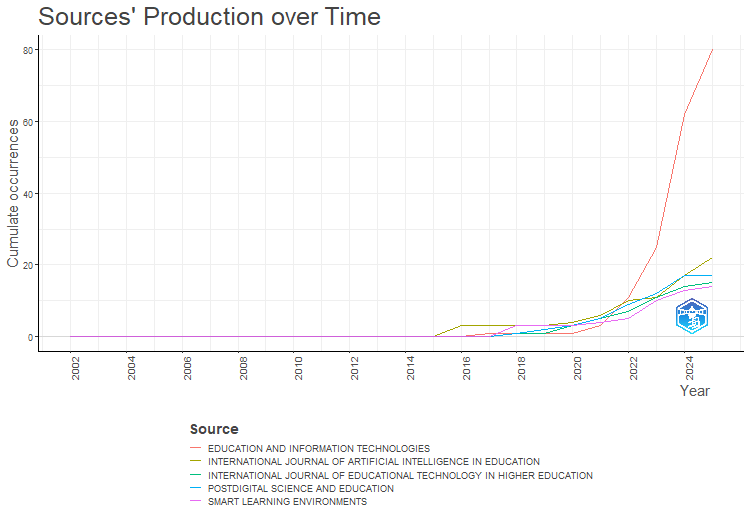Click International Journal of Educational Technology in Higher Education label
The image size is (750, 525).
pos(400,476)
